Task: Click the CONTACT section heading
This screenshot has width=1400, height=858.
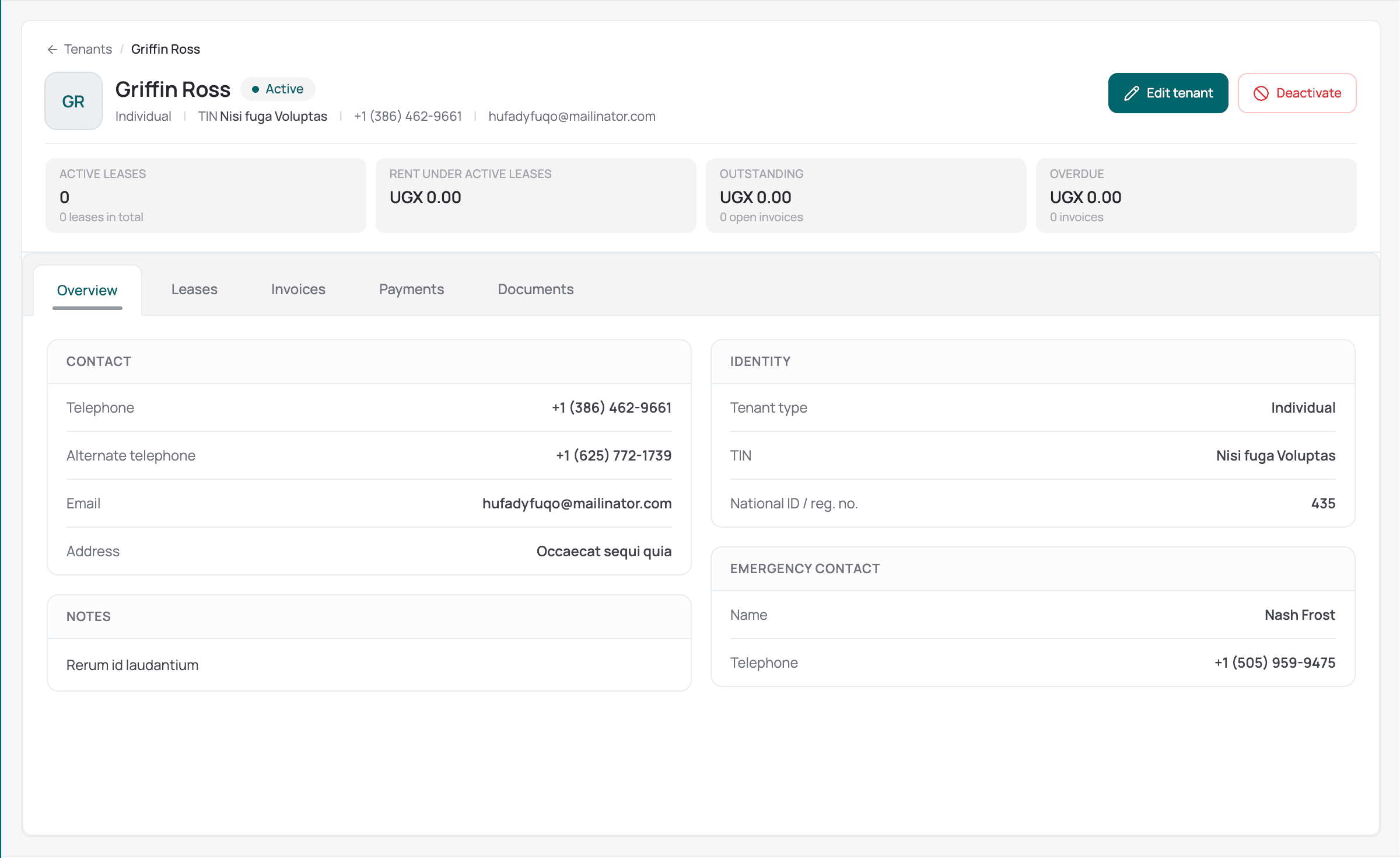Action: [x=99, y=361]
